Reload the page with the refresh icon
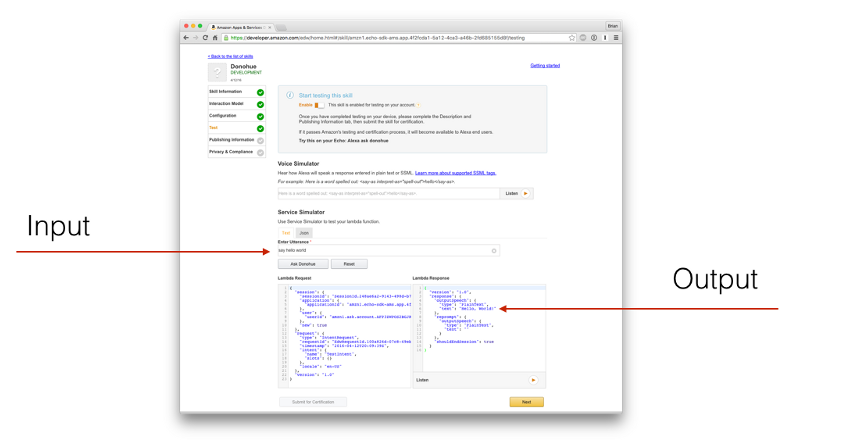Viewport: 857px width, 444px height. [205, 38]
